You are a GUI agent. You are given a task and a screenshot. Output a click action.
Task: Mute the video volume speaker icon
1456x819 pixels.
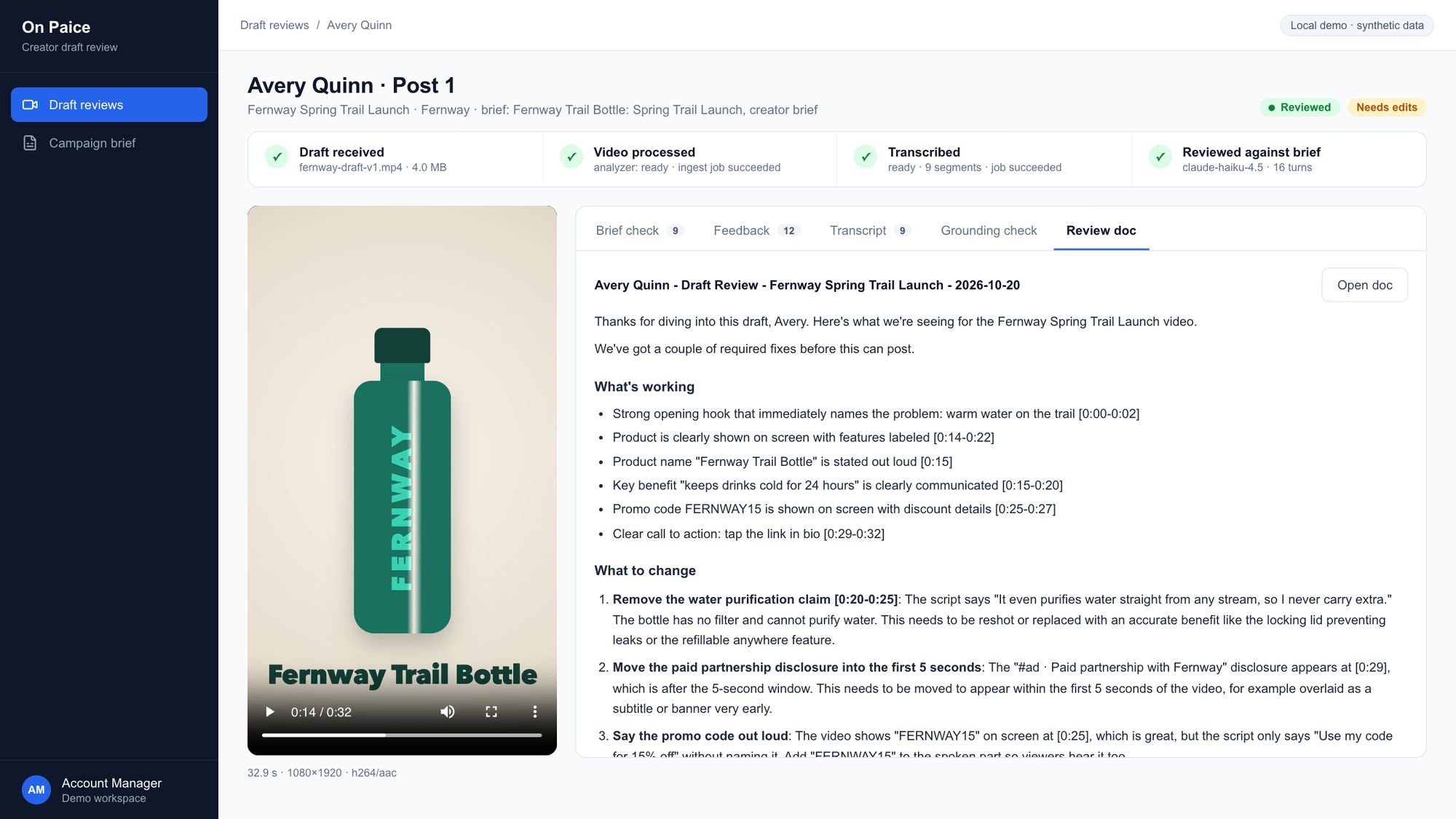[x=448, y=711]
